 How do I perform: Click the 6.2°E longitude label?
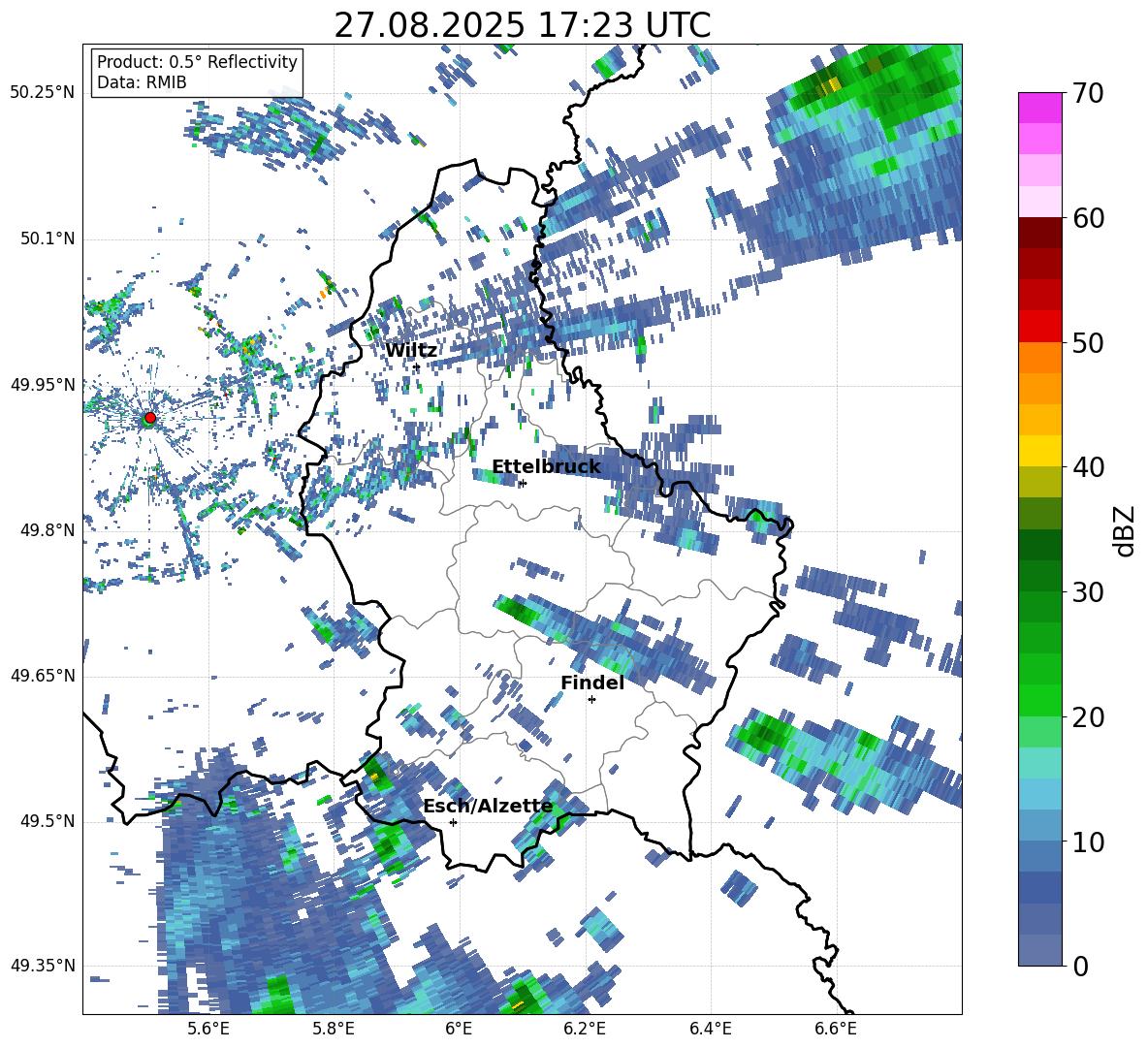tap(585, 1029)
